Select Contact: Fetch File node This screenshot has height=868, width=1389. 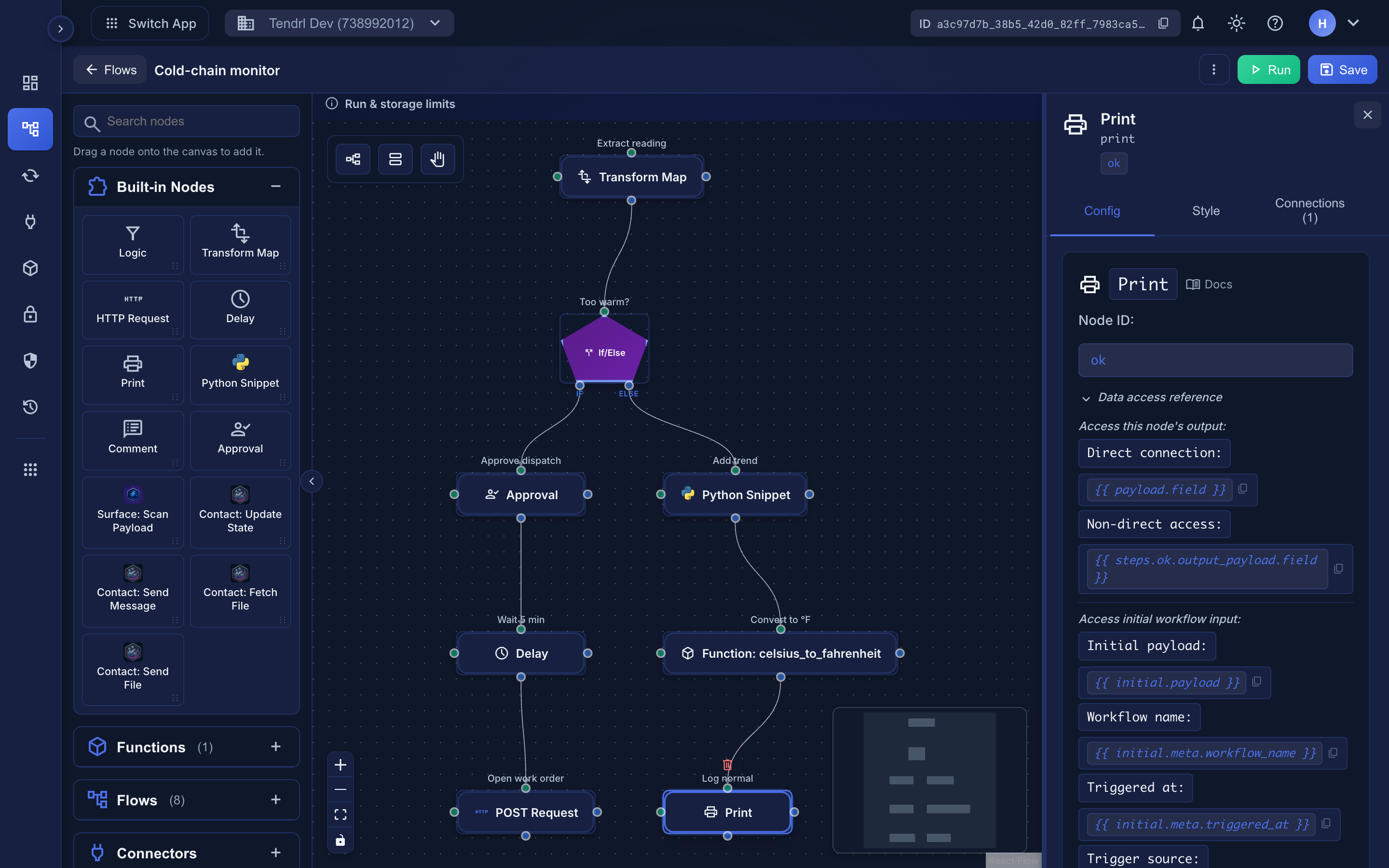click(x=240, y=590)
